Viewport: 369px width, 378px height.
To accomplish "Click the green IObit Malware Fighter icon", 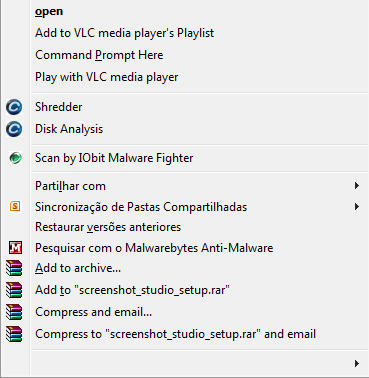I will (x=15, y=158).
